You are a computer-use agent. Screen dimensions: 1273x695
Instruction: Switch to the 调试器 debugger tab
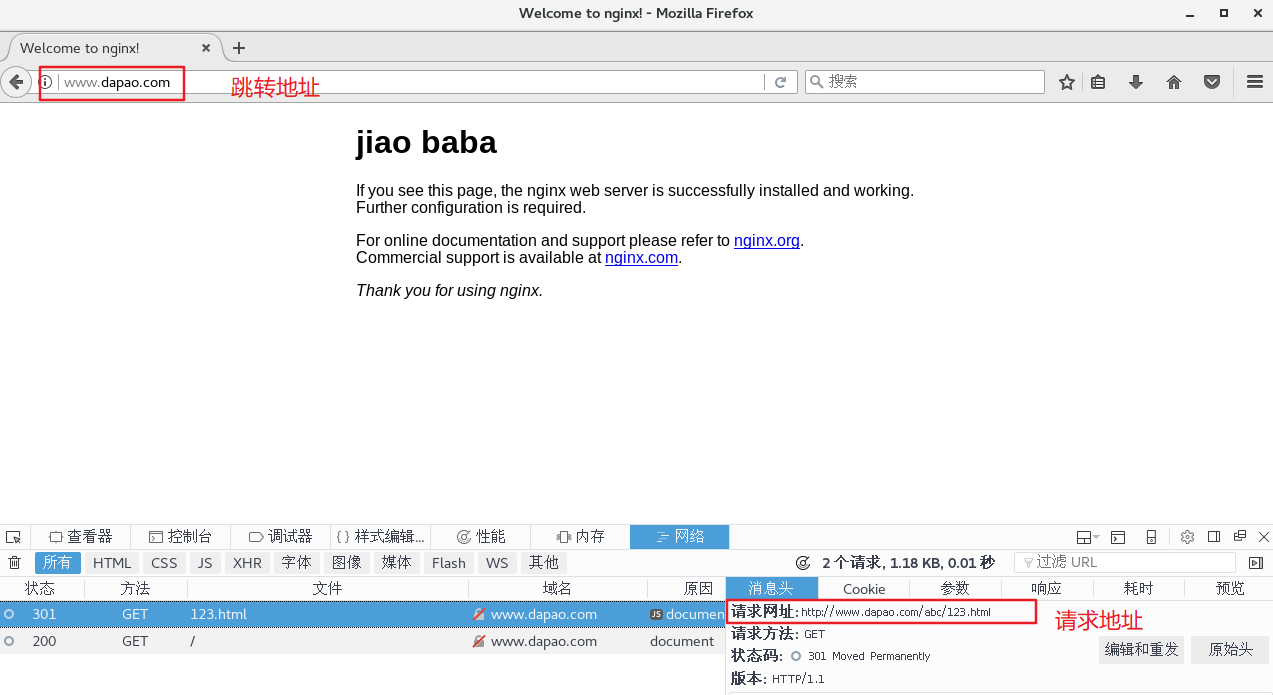click(x=280, y=537)
